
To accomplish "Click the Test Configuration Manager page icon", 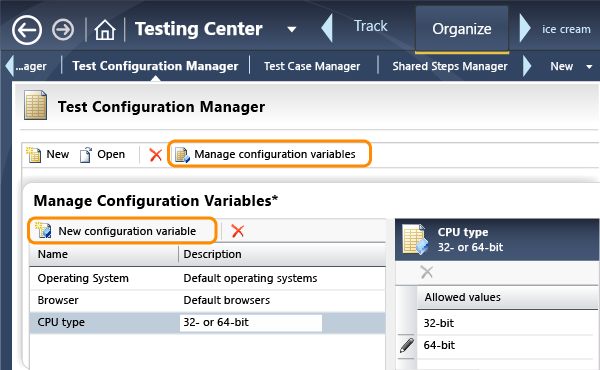I will click(x=36, y=105).
